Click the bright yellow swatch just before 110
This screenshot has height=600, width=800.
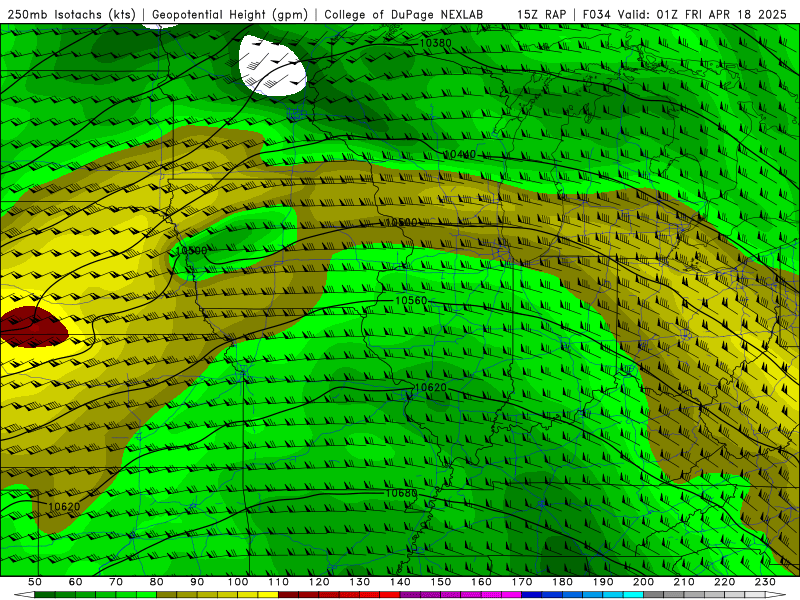click(268, 595)
